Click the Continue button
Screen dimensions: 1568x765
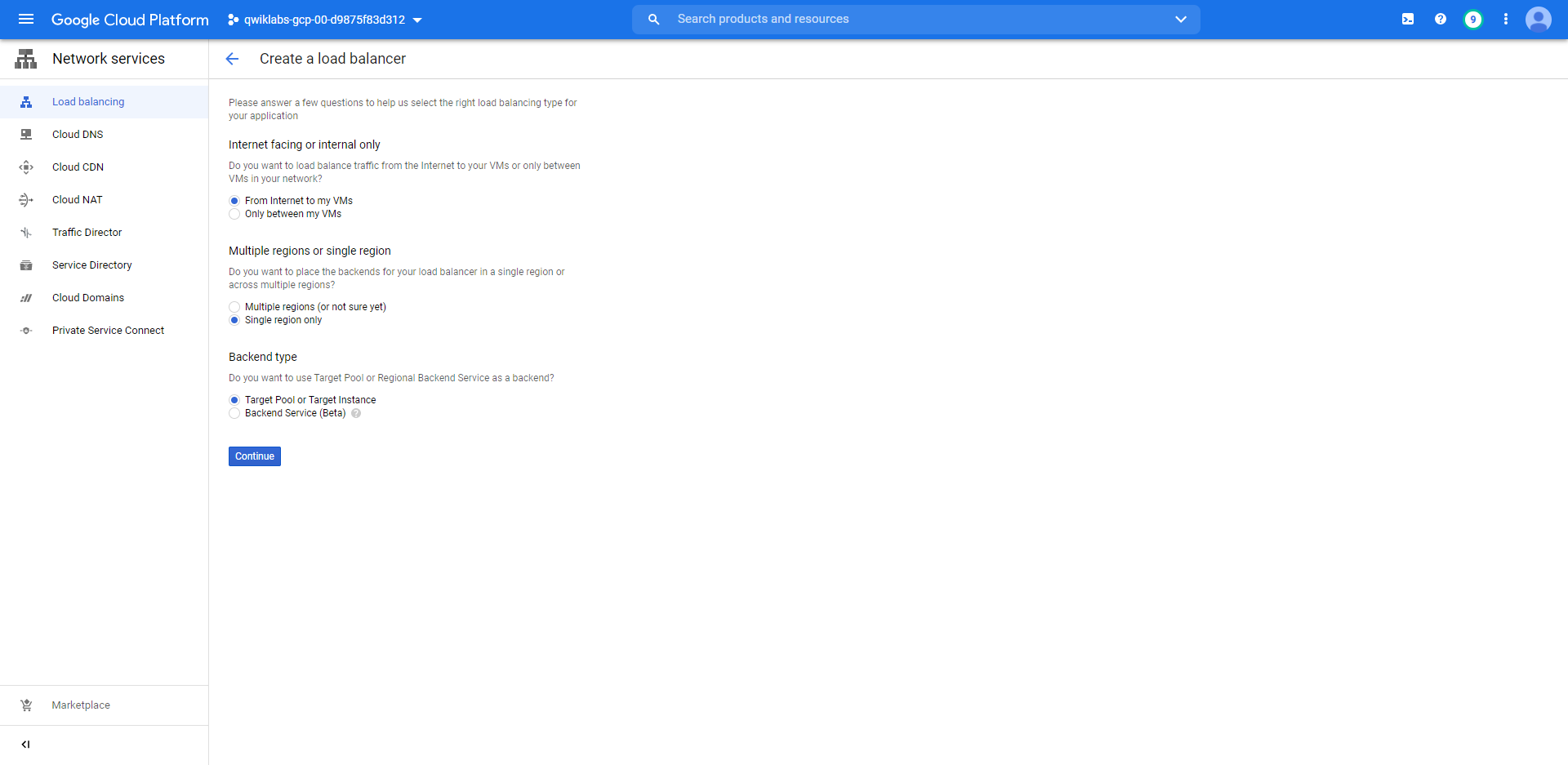click(255, 456)
